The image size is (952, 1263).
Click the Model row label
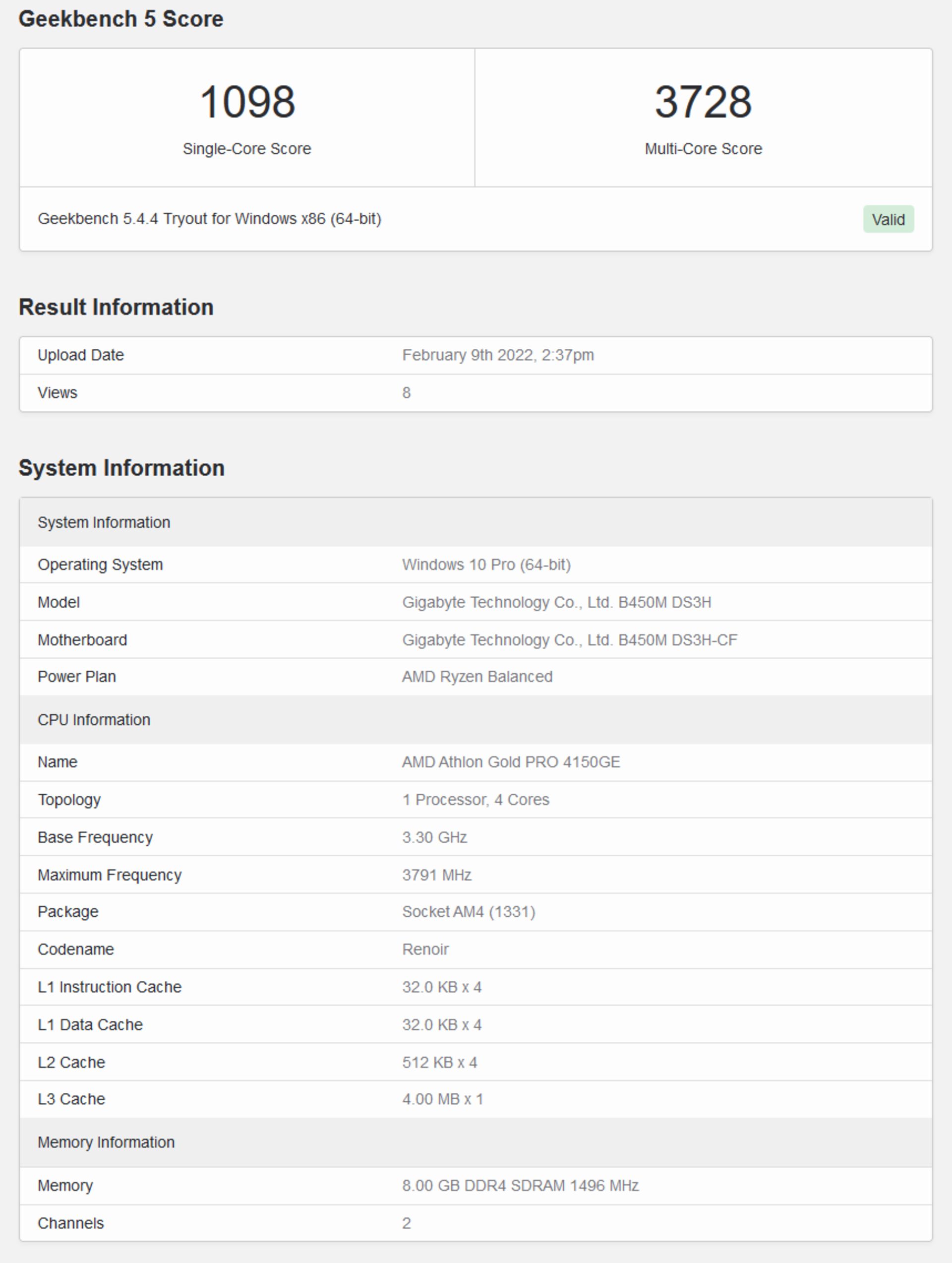(x=59, y=602)
